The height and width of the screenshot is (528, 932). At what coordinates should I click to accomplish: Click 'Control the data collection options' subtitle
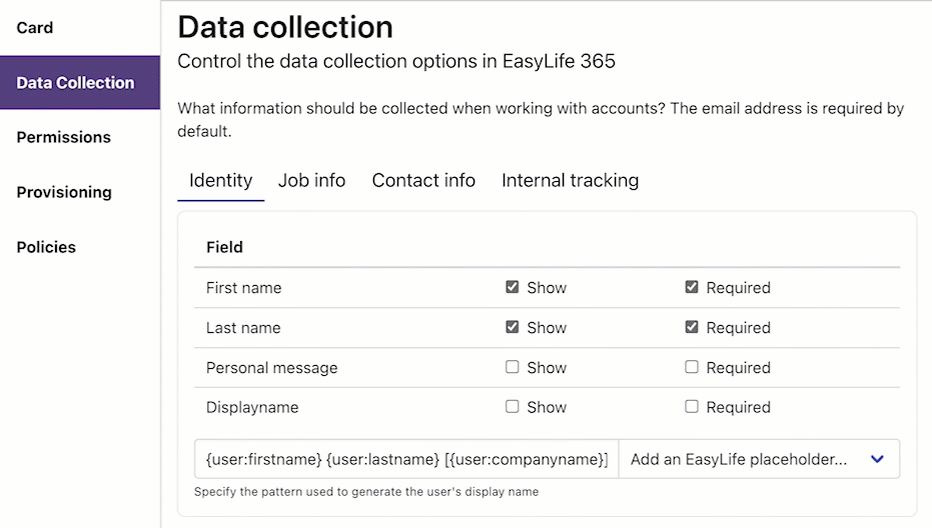[396, 61]
